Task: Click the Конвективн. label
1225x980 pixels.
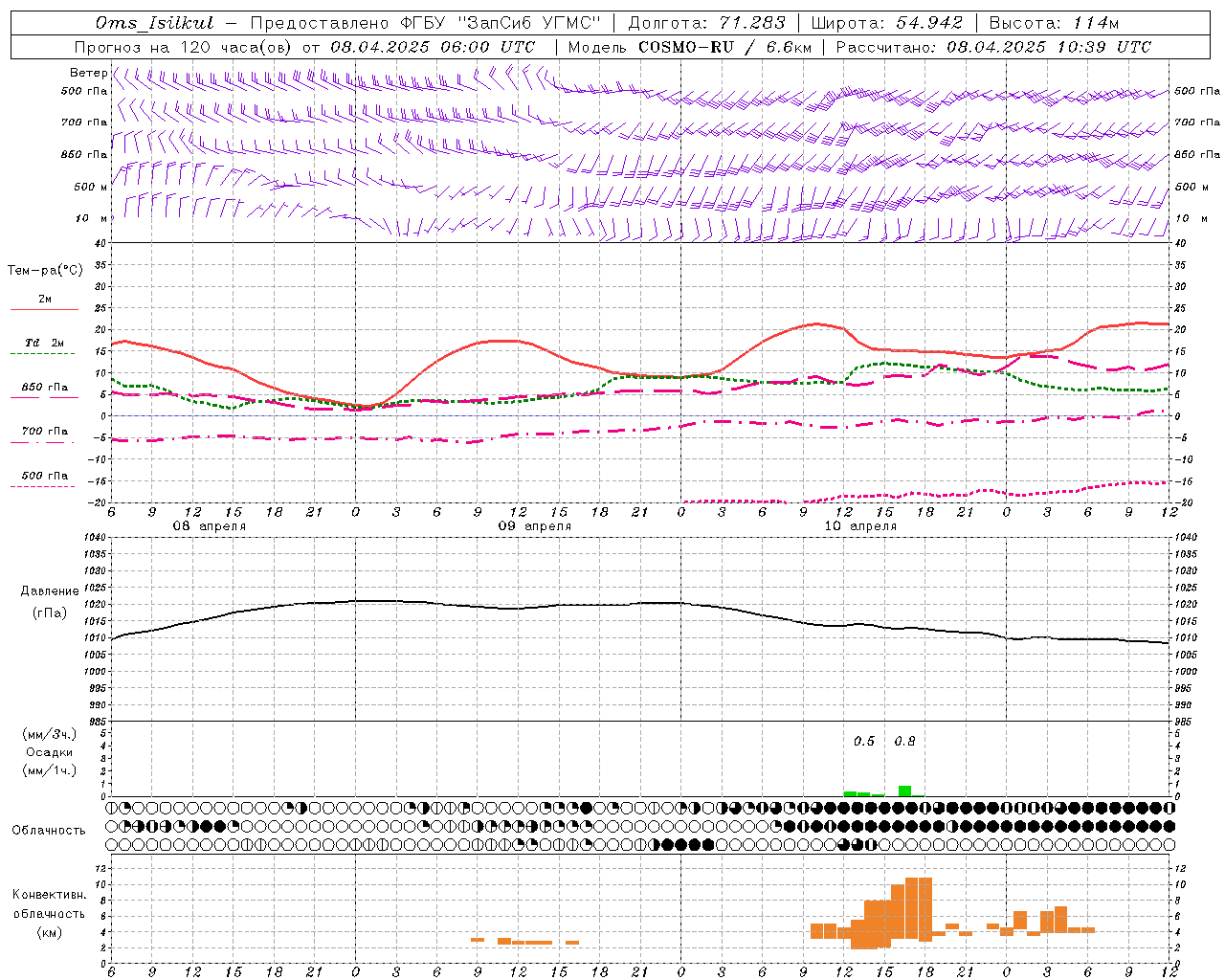Action: pyautogui.click(x=50, y=895)
